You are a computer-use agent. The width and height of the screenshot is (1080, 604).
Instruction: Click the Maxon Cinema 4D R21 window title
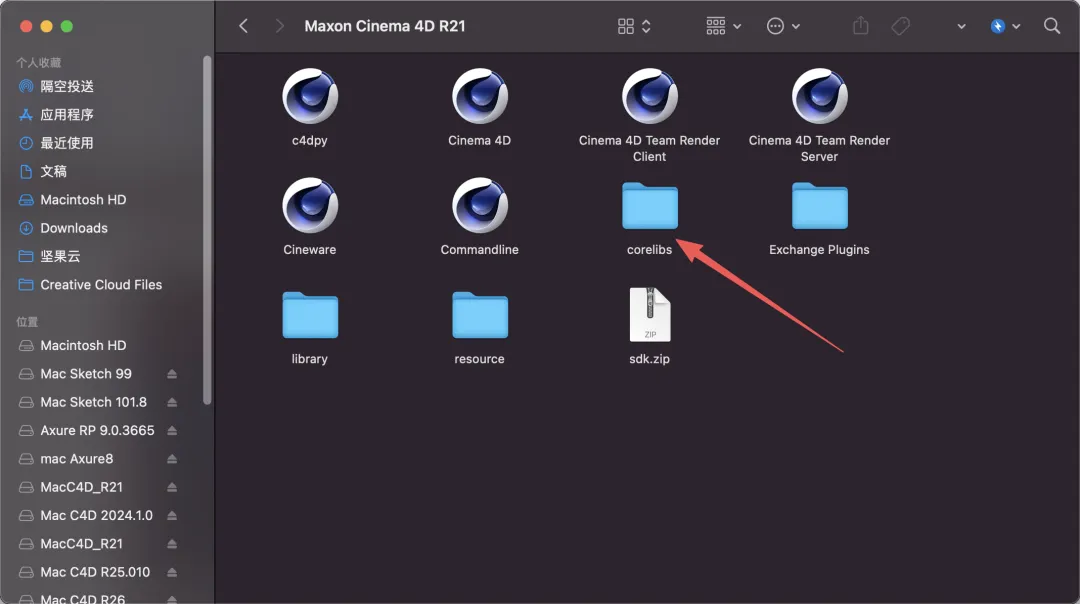(385, 26)
